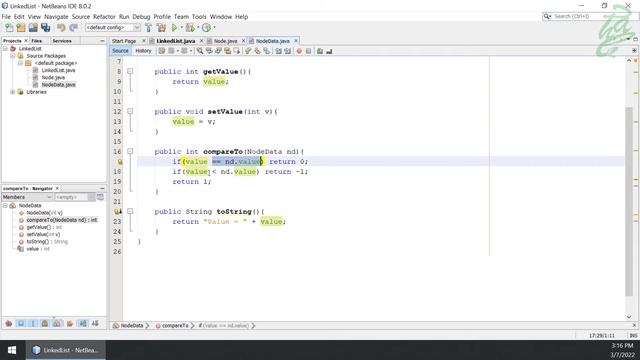
Task: Select value : int field in the Navigator
Action: click(38, 249)
